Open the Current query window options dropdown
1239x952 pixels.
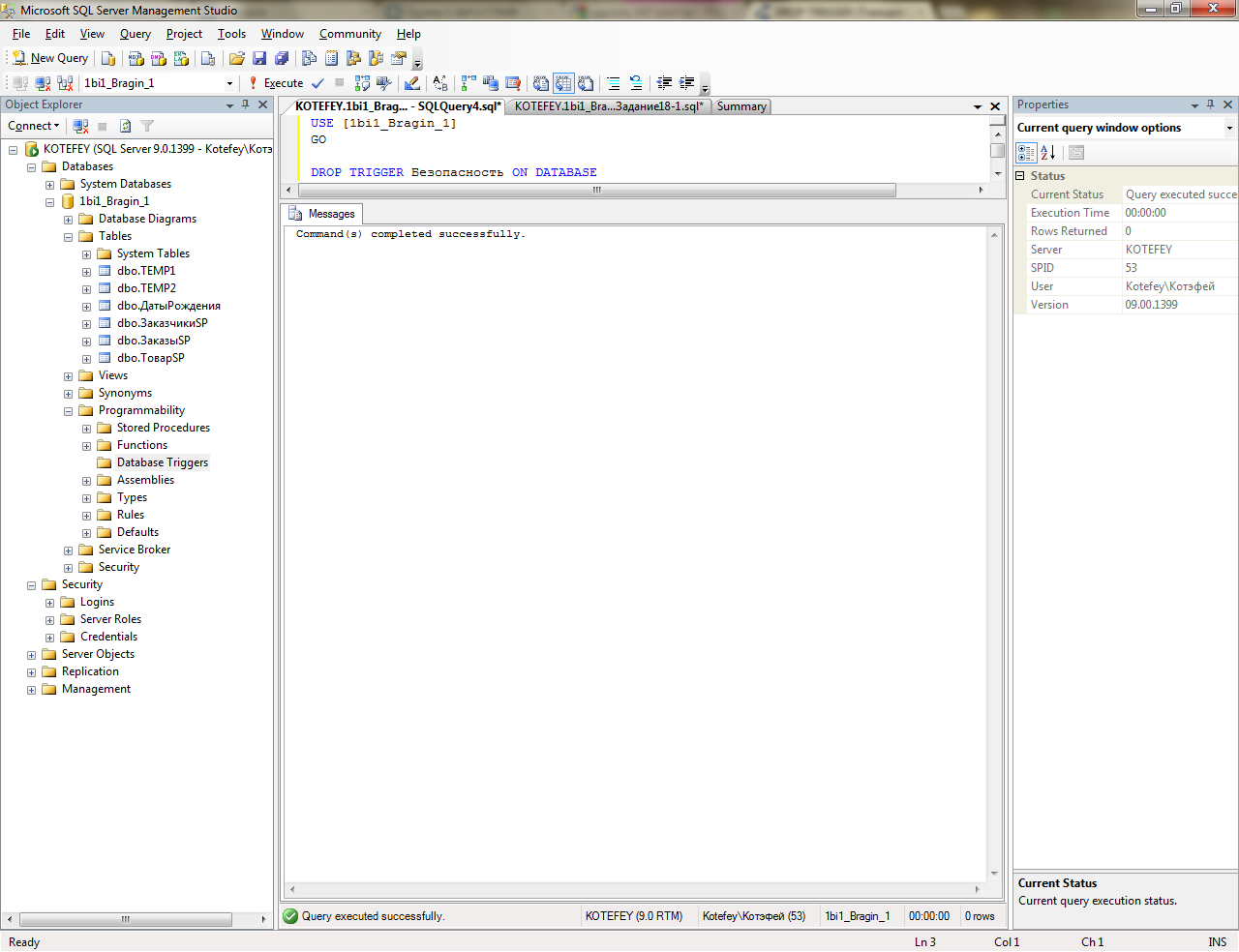(1229, 128)
